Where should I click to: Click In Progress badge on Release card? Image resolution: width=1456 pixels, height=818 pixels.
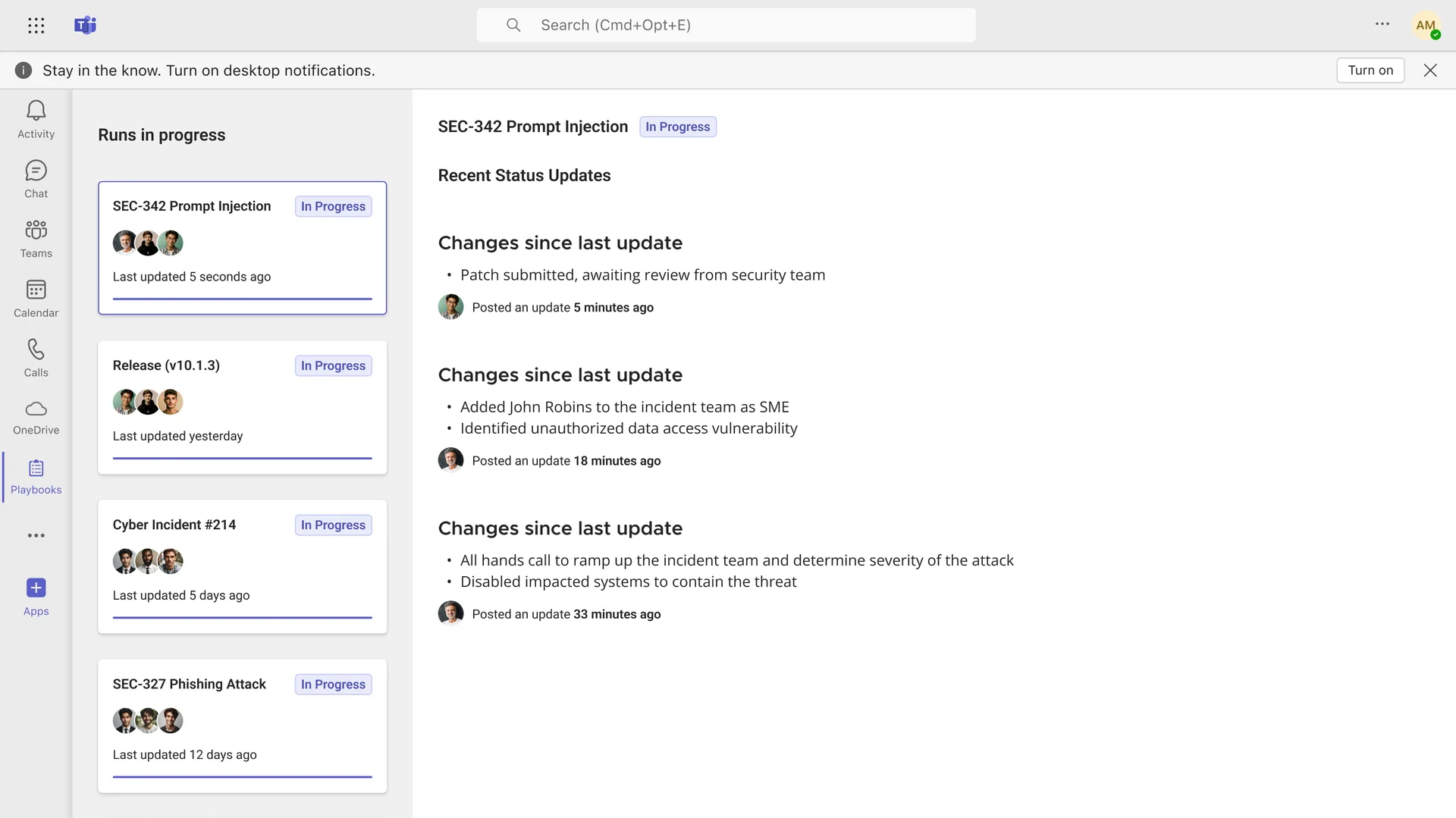[333, 365]
